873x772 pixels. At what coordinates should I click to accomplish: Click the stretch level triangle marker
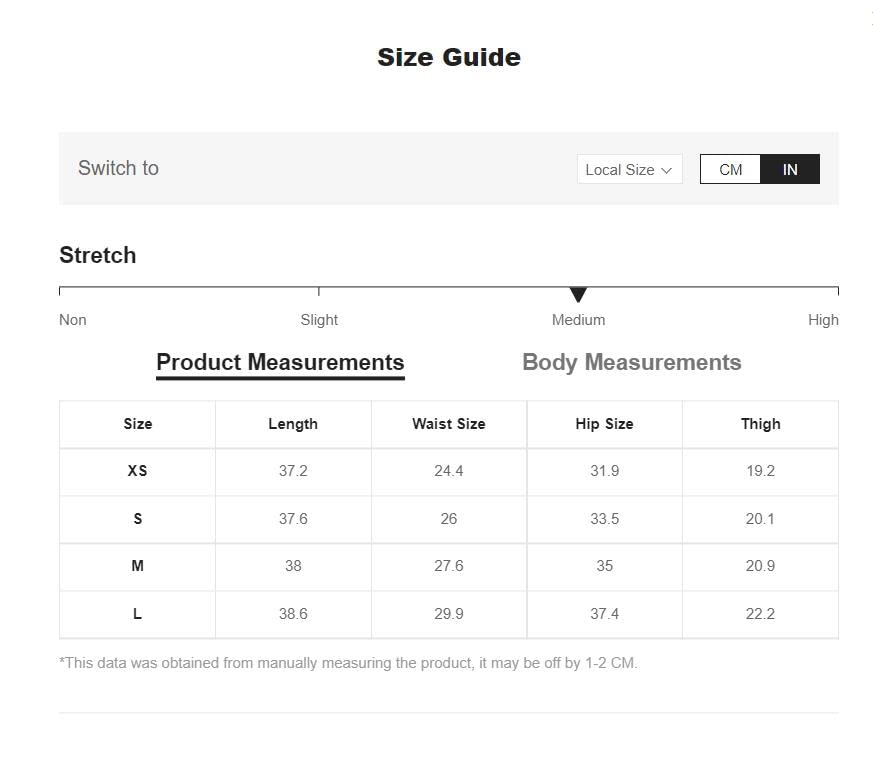click(578, 294)
